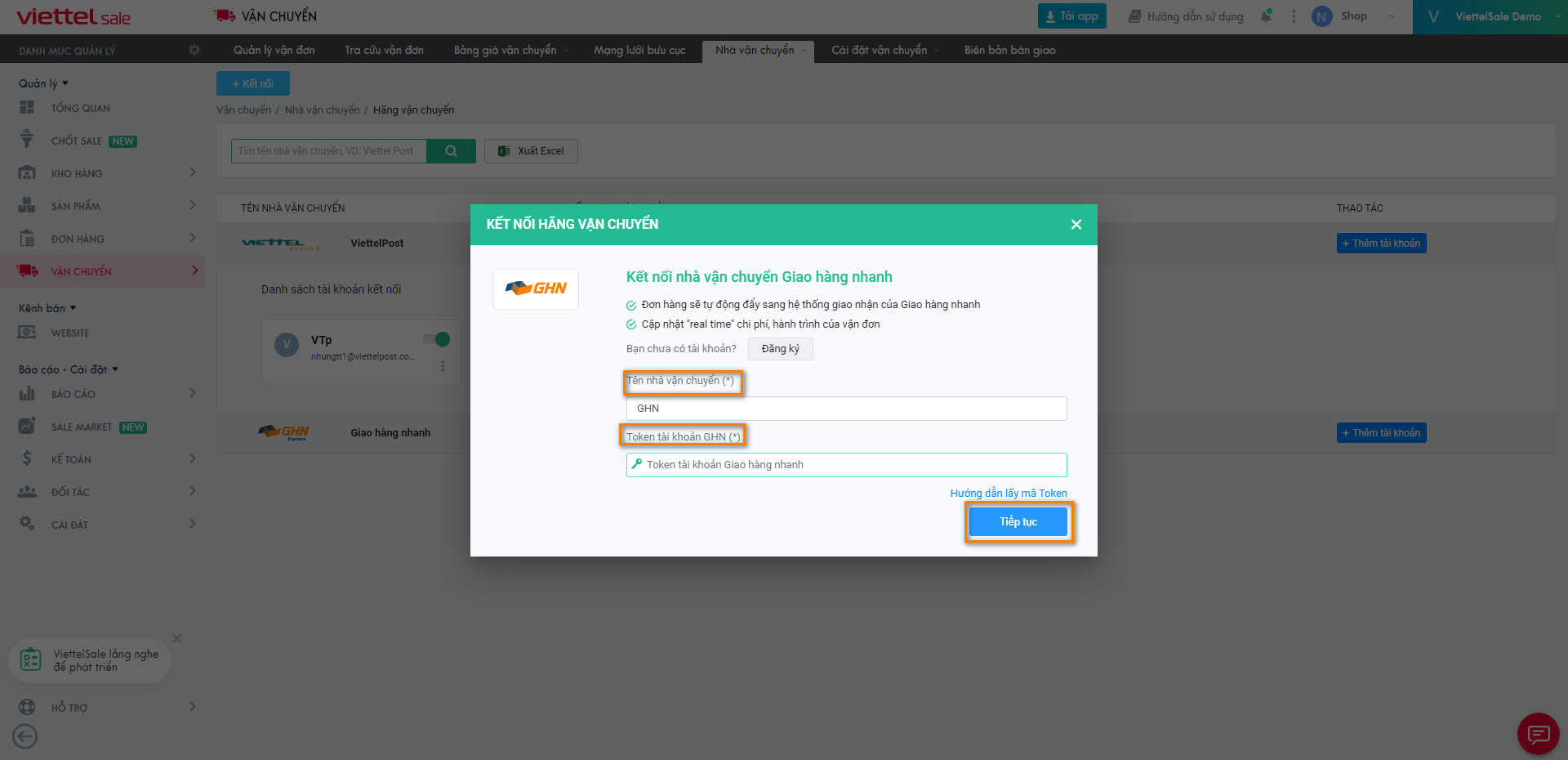The height and width of the screenshot is (760, 1568).
Task: Collapse the Quản lý section
Action: [43, 83]
